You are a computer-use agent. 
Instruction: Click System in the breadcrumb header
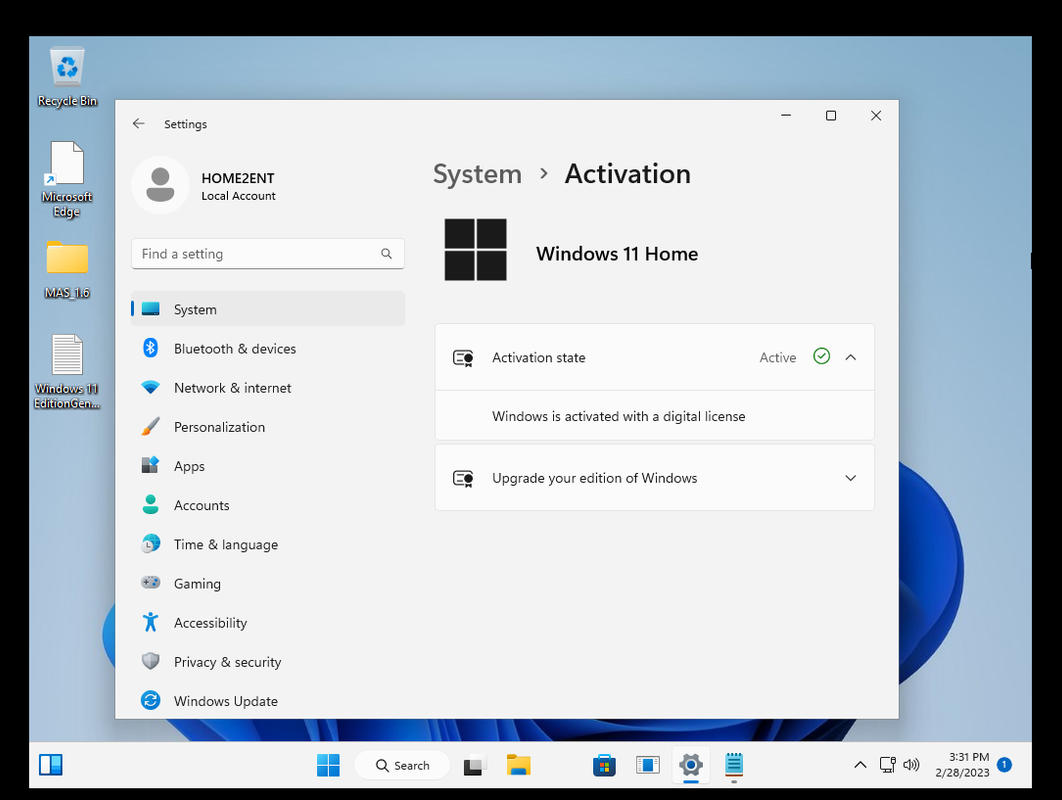coord(477,174)
